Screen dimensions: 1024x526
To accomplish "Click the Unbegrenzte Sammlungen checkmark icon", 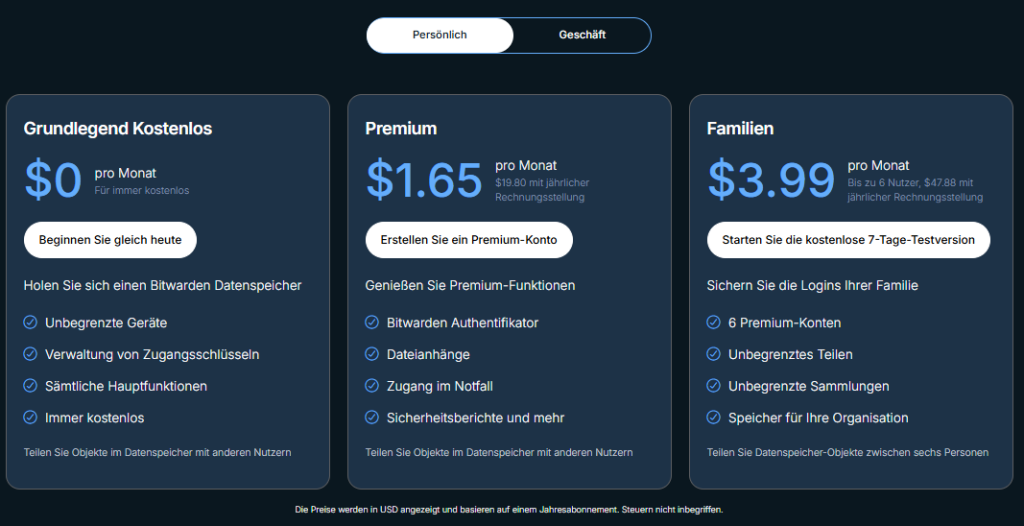I will pos(713,387).
